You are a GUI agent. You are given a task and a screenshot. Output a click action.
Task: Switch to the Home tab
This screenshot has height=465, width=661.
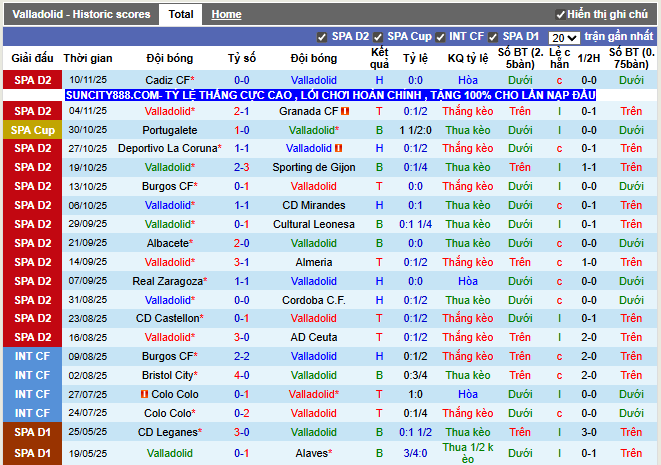[226, 14]
